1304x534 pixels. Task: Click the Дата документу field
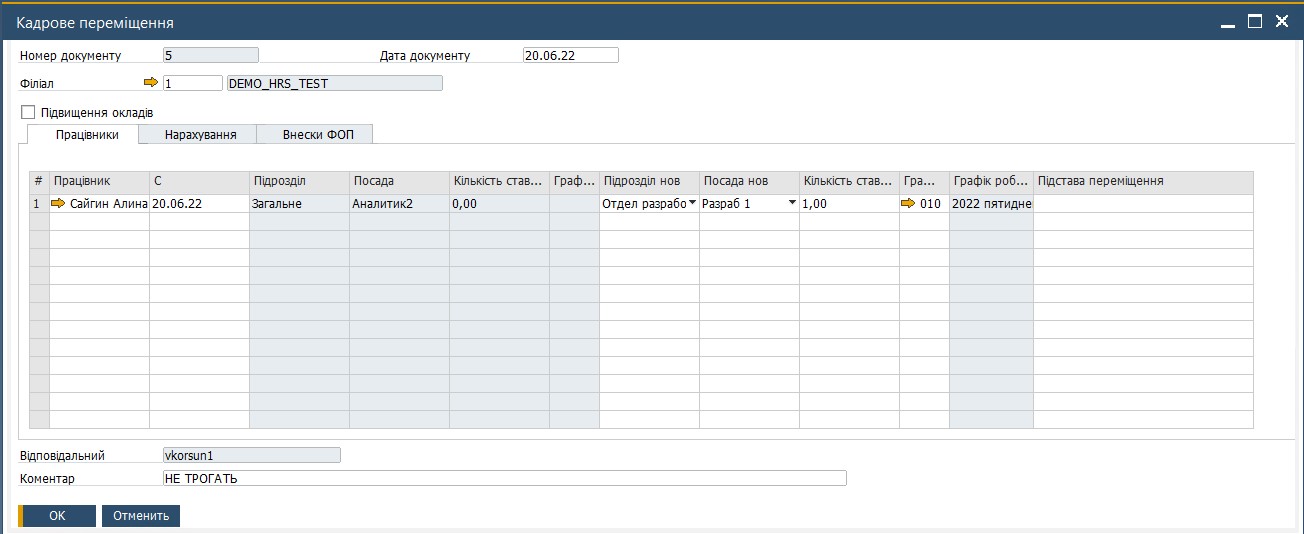[x=571, y=55]
